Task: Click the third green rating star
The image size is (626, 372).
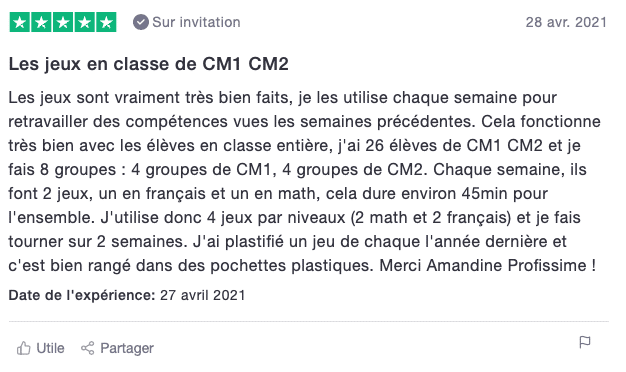Action: click(63, 22)
